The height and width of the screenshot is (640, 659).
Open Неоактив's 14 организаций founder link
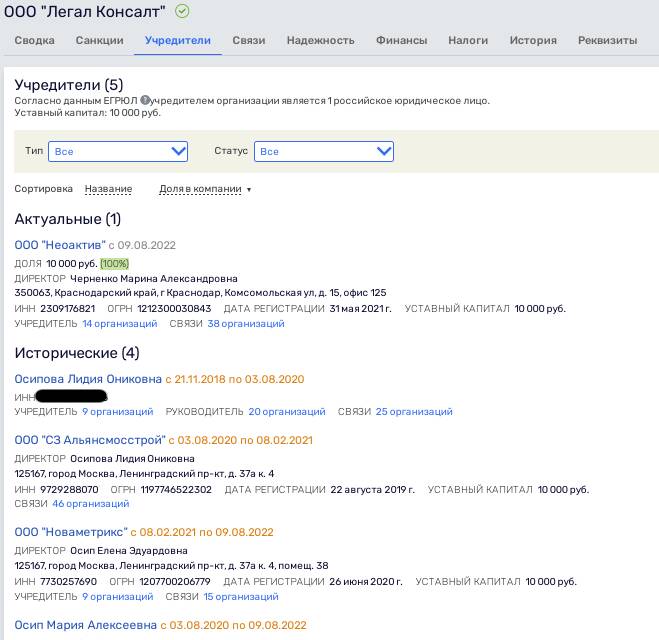click(120, 324)
